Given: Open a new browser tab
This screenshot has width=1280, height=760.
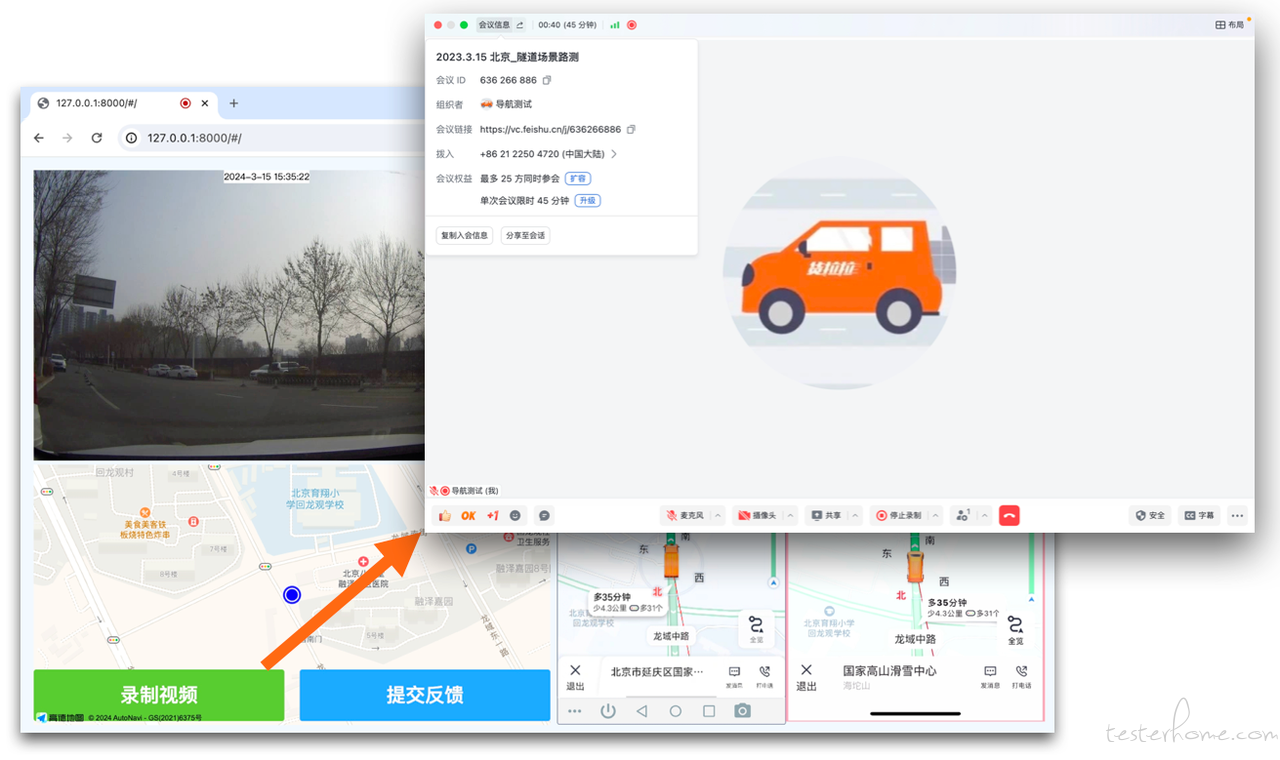Looking at the screenshot, I should [x=234, y=103].
